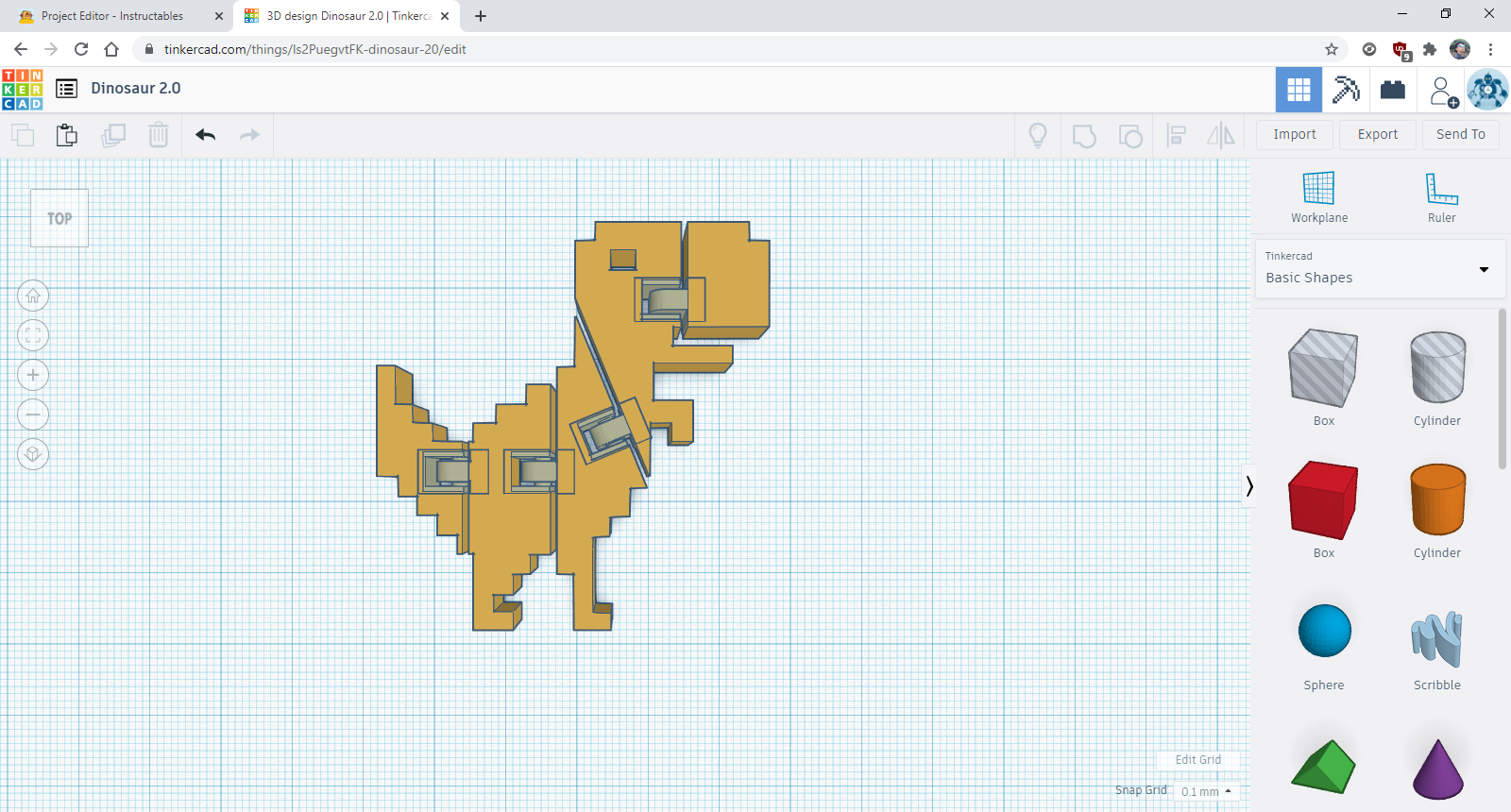Screen dimensions: 1511x812
Task: Open the user profile avatar
Action: 1487,90
